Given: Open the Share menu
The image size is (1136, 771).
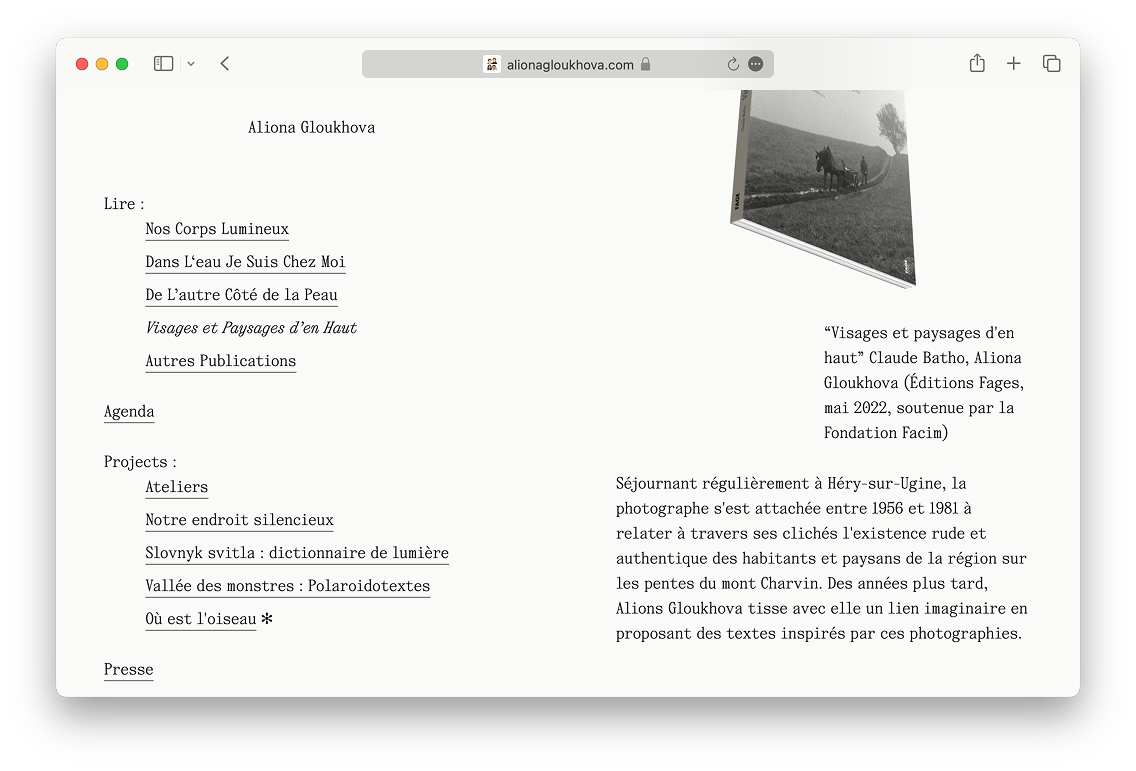Looking at the screenshot, I should tap(977, 64).
